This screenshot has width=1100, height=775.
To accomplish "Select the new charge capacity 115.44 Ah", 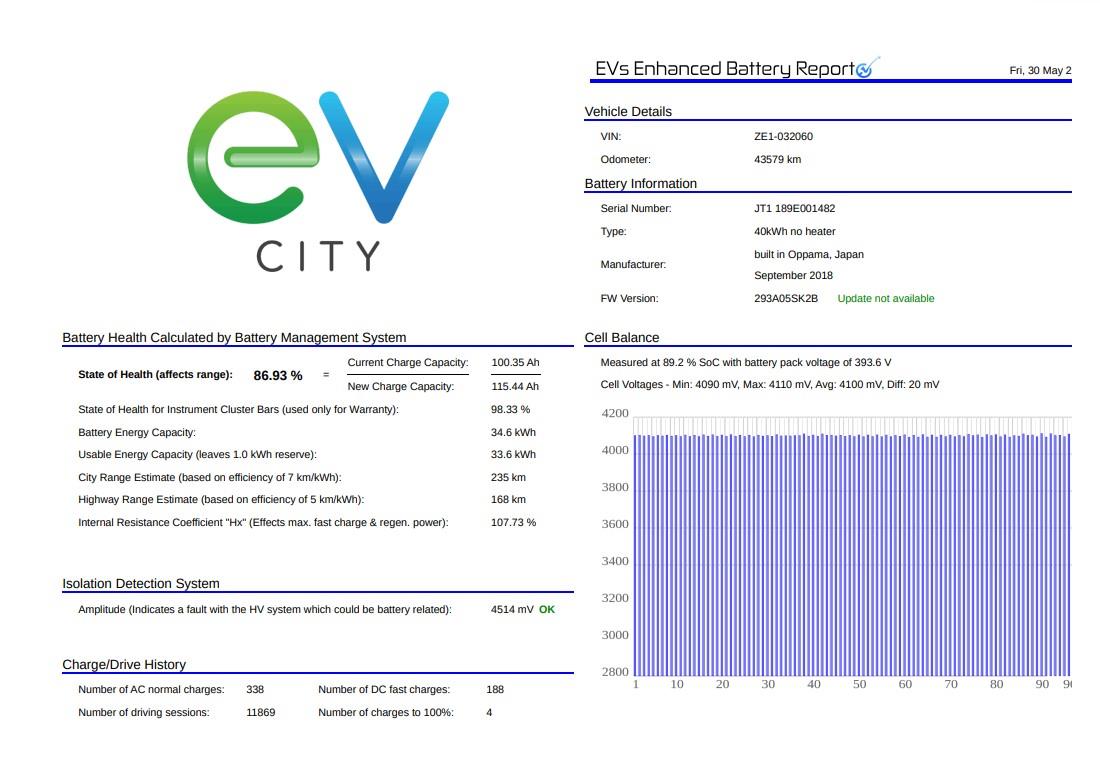I will pyautogui.click(x=516, y=386).
